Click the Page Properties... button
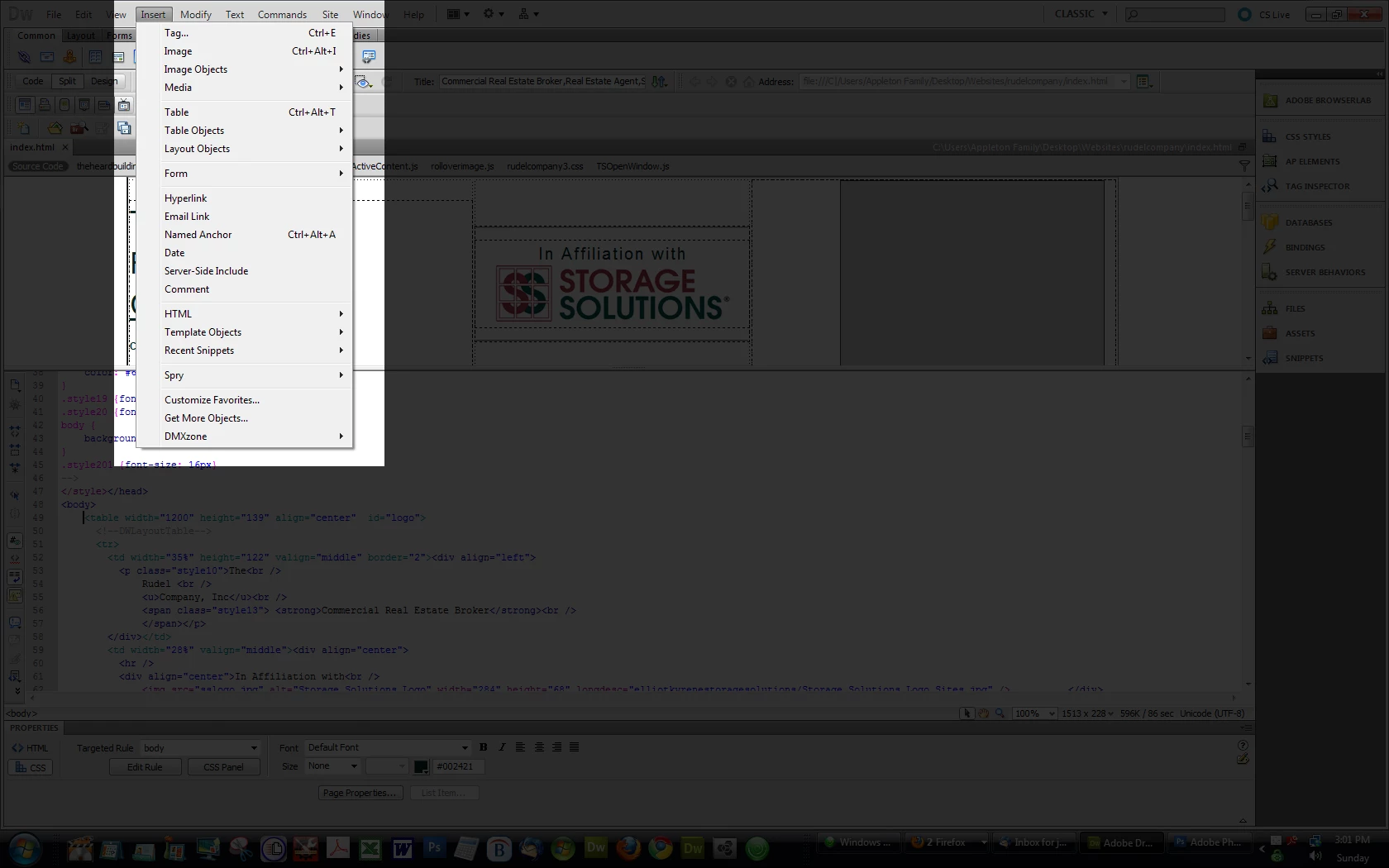The image size is (1389, 868). pyautogui.click(x=360, y=793)
